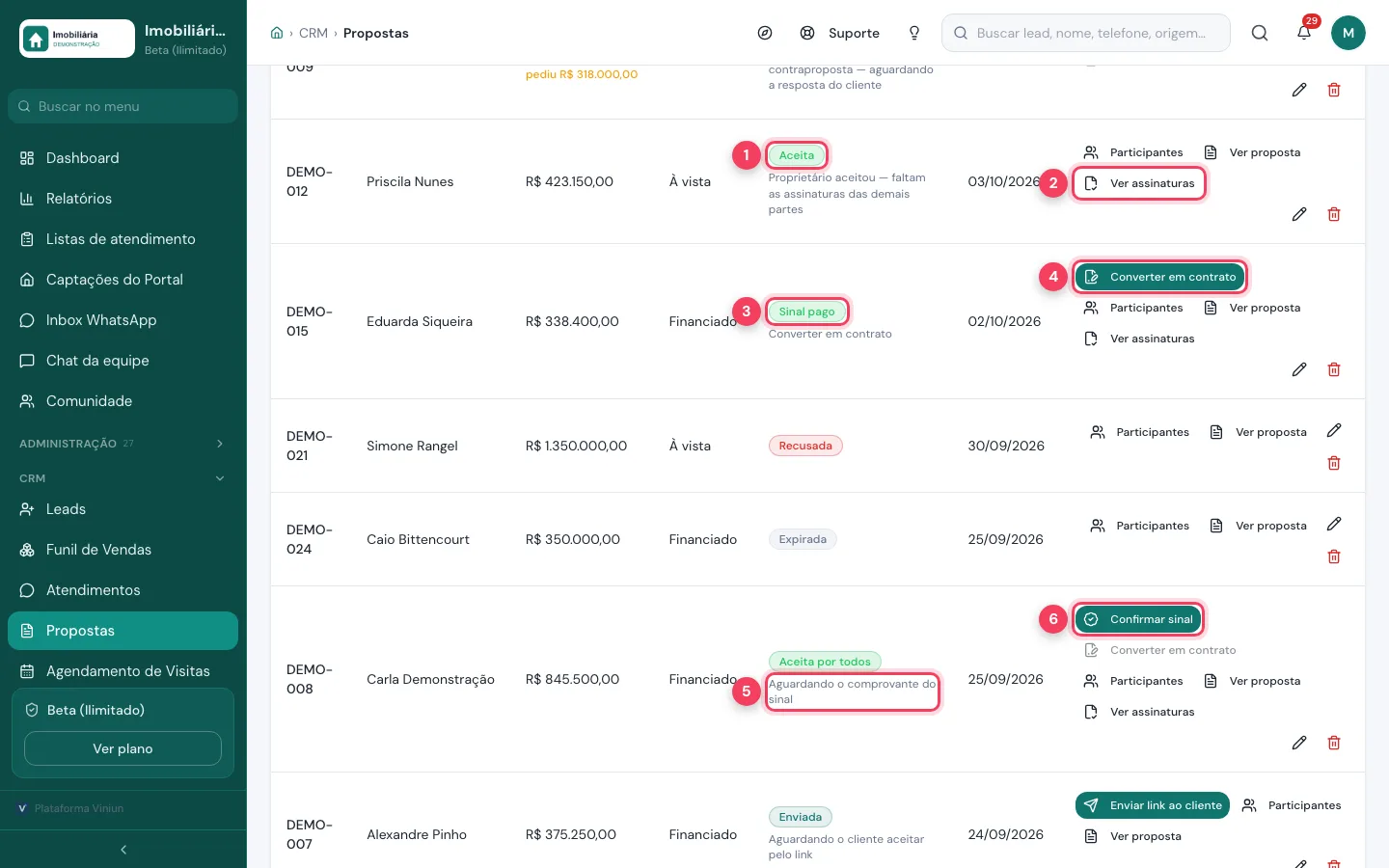The height and width of the screenshot is (868, 1389).
Task: Open Participantes for Simone Rangel
Action: (1139, 432)
